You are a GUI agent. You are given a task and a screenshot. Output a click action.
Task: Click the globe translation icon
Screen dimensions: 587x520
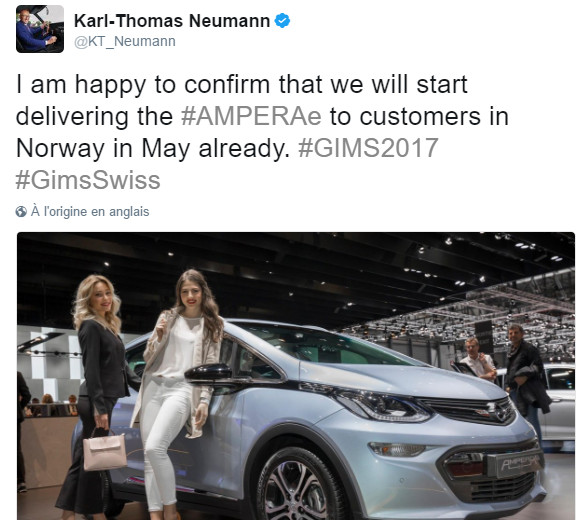click(21, 212)
